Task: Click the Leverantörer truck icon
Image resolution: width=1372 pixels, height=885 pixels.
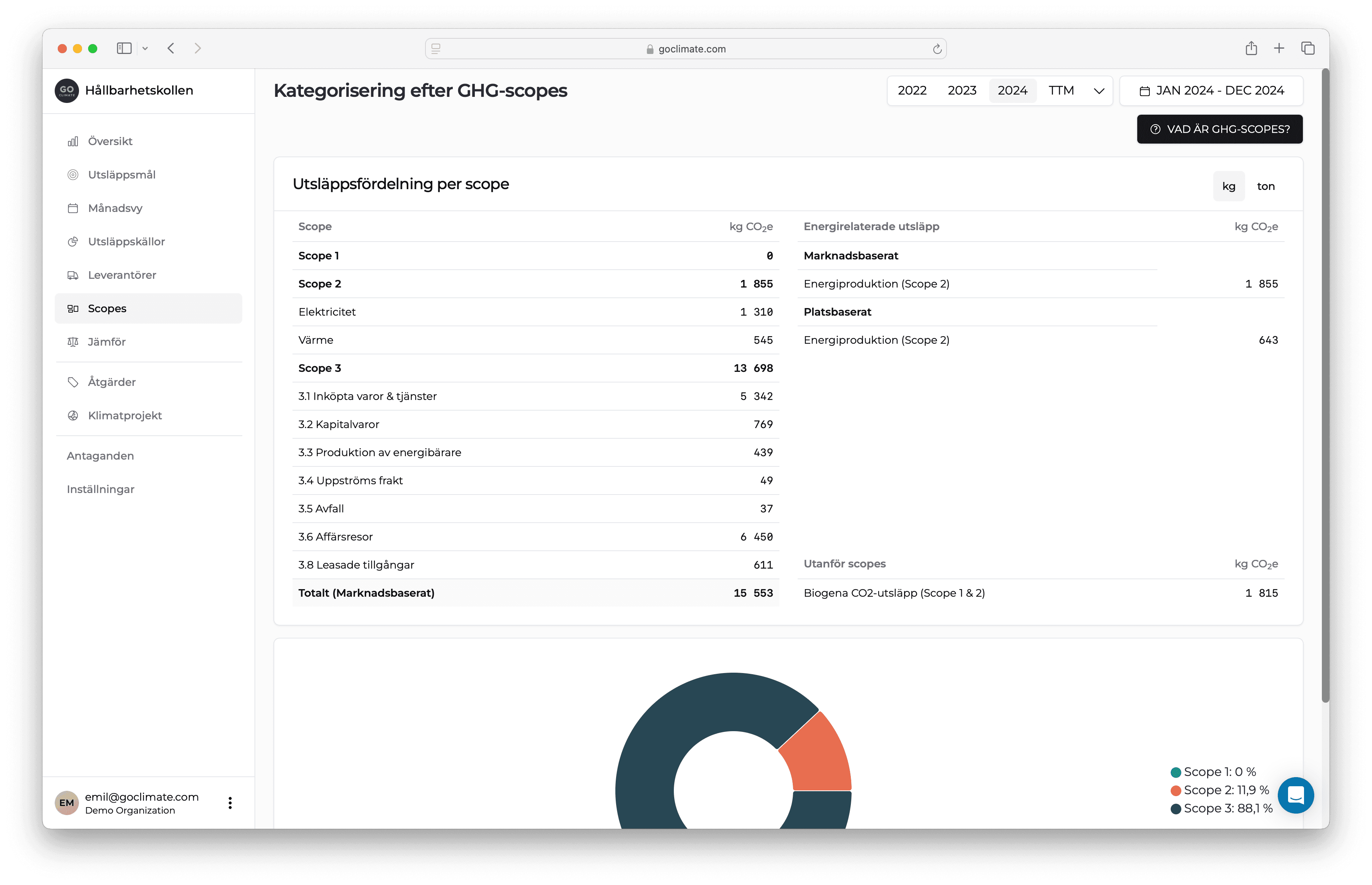Action: 73,275
